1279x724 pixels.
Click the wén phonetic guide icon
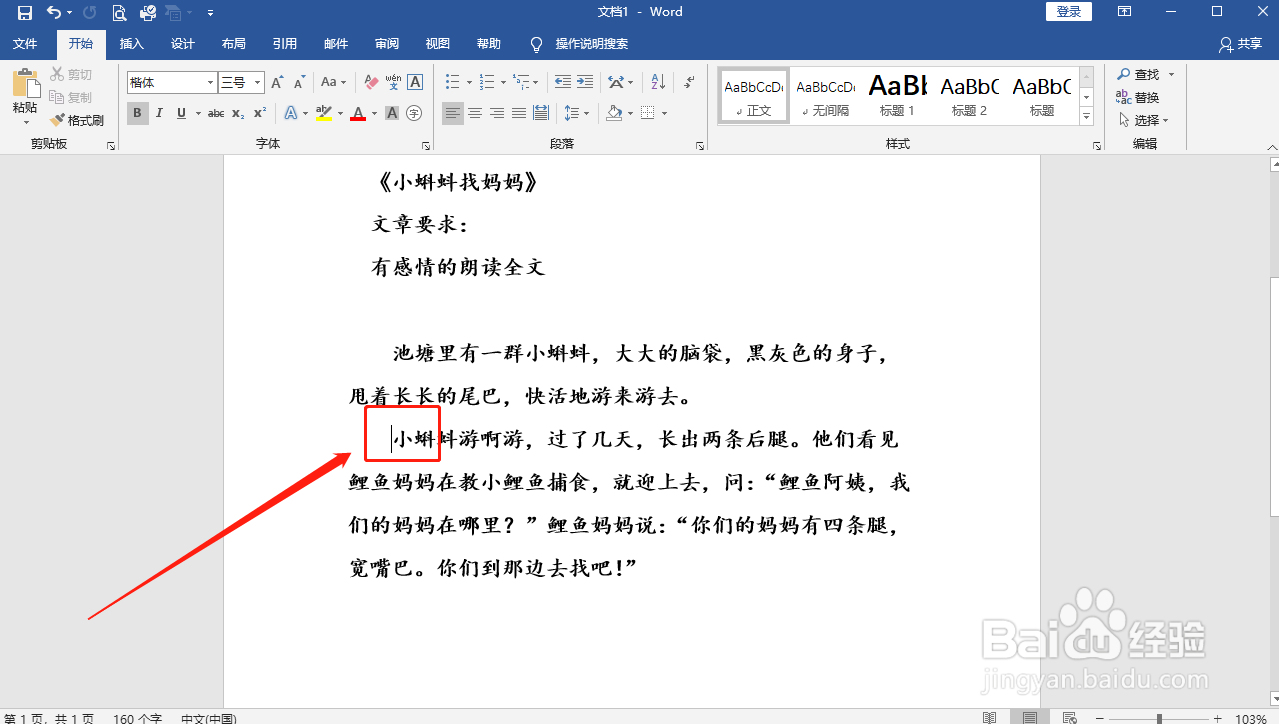click(393, 83)
